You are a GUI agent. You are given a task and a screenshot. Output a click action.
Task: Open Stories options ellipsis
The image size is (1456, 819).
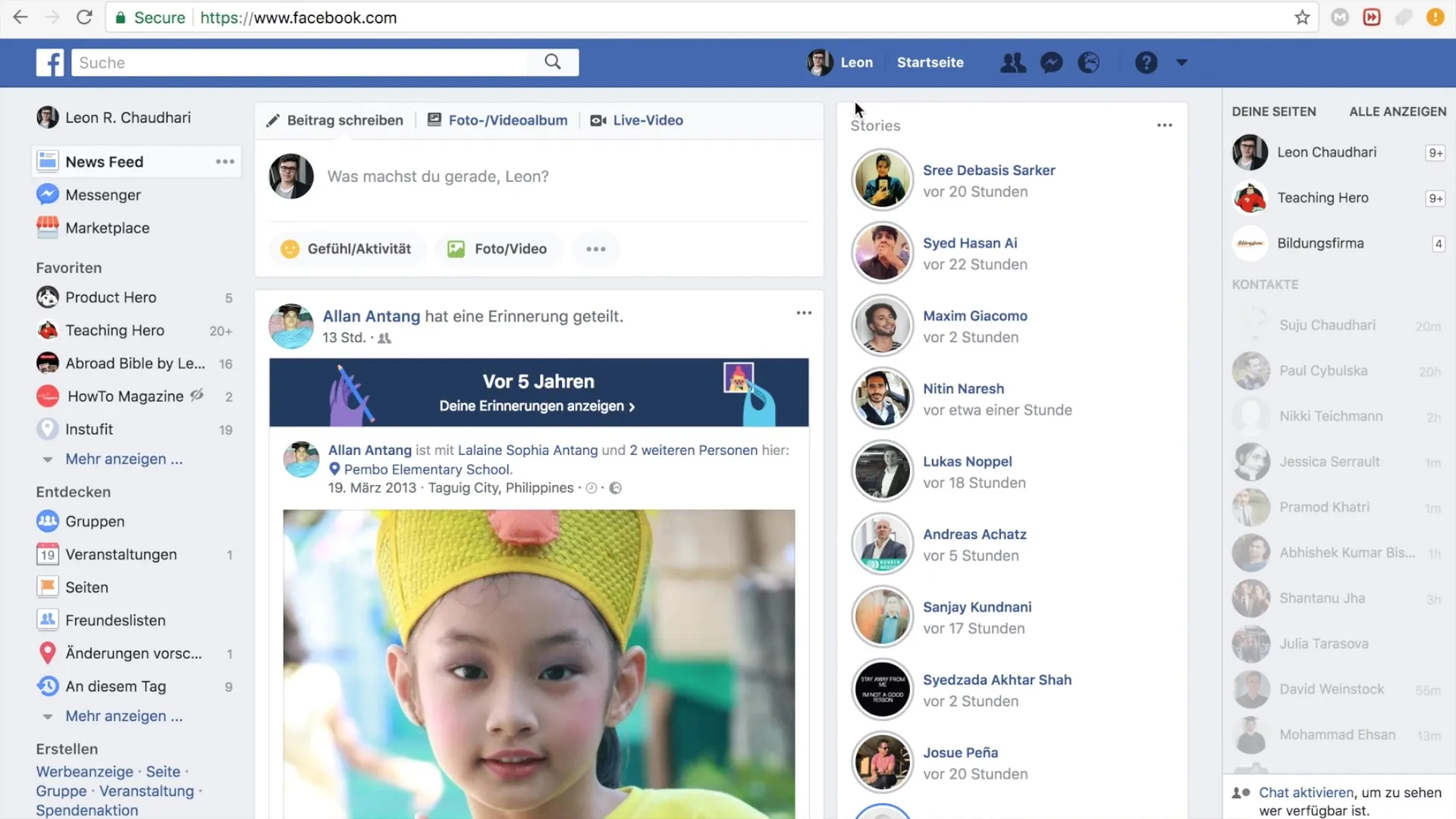pos(1165,125)
